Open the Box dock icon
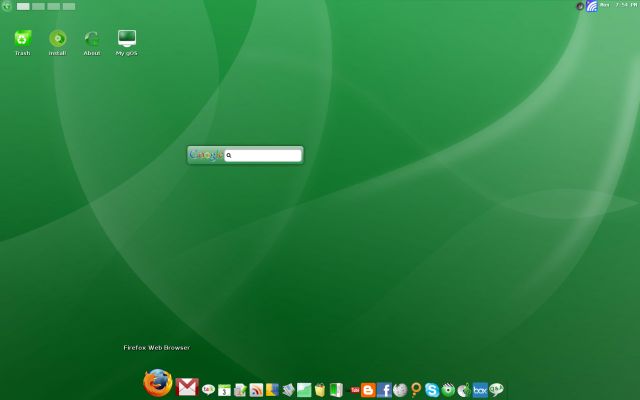This screenshot has width=640, height=400. click(480, 390)
